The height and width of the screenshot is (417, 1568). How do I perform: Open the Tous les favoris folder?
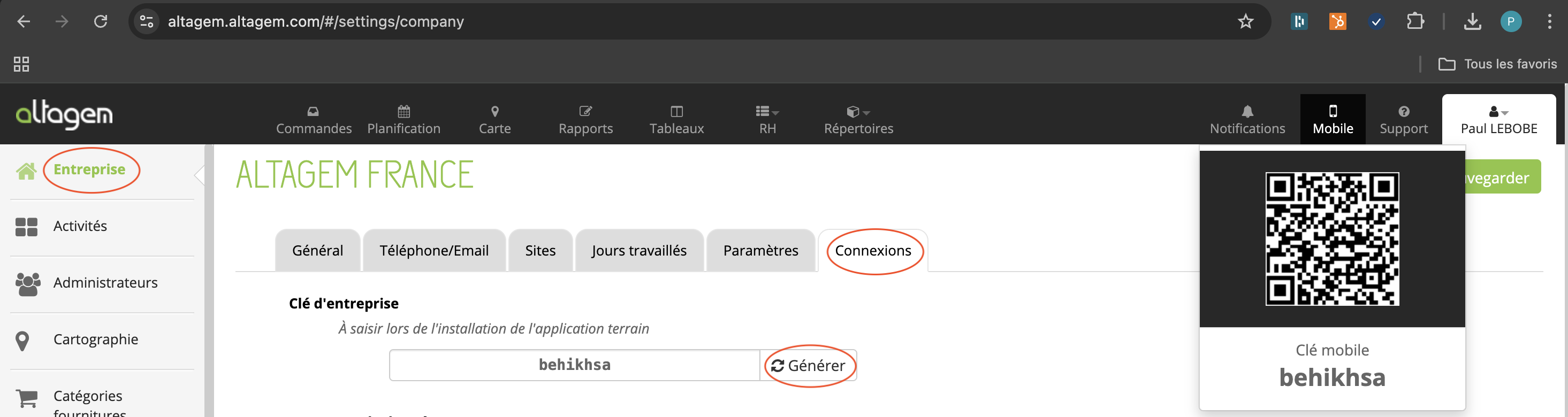pos(1497,64)
